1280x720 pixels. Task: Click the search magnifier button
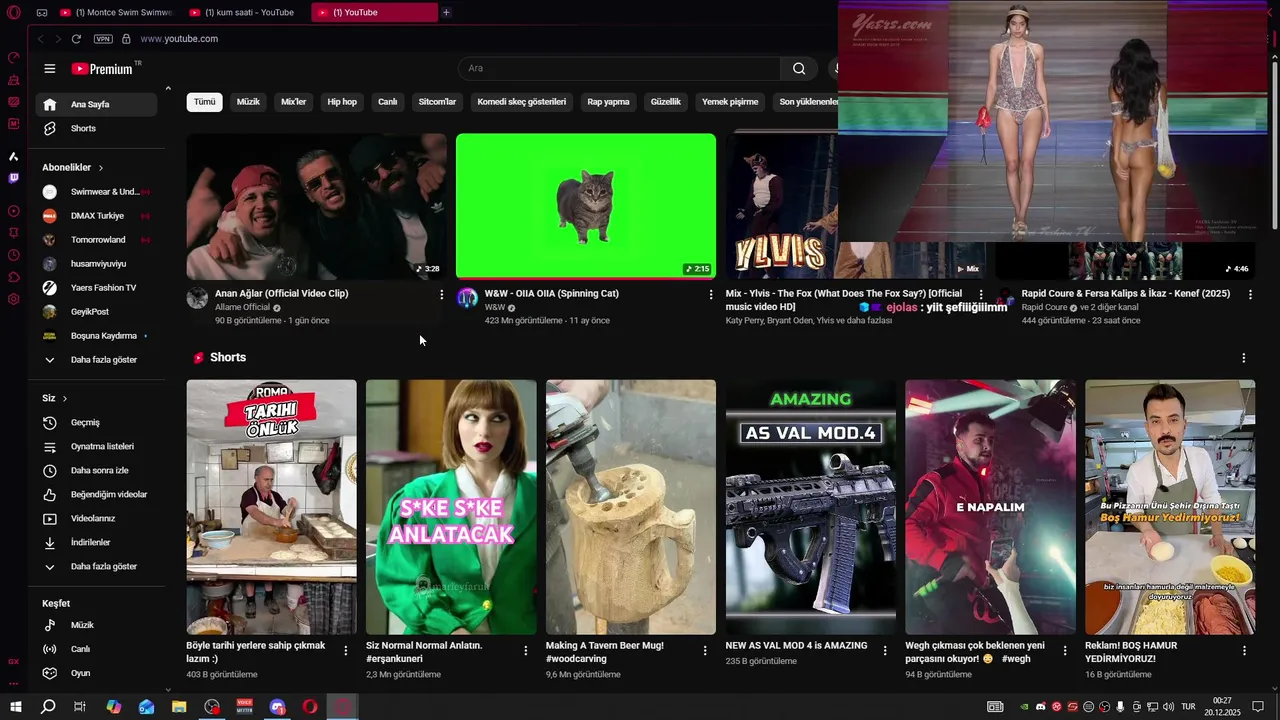[x=799, y=68]
